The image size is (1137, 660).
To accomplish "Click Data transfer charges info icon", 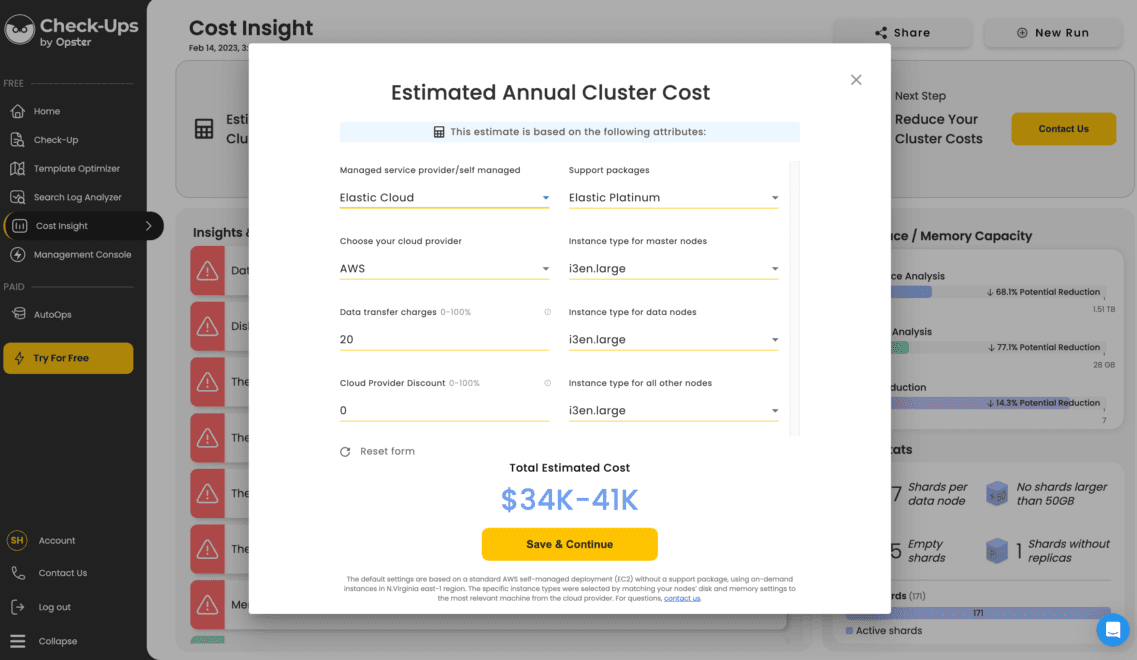I will coord(547,312).
